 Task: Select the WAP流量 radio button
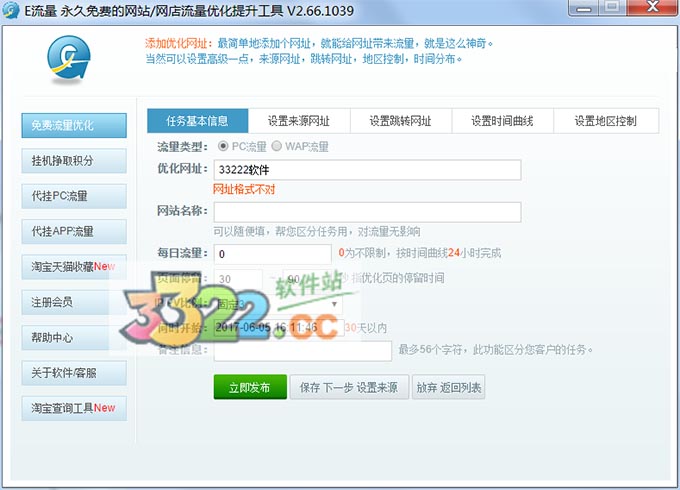coord(277,146)
